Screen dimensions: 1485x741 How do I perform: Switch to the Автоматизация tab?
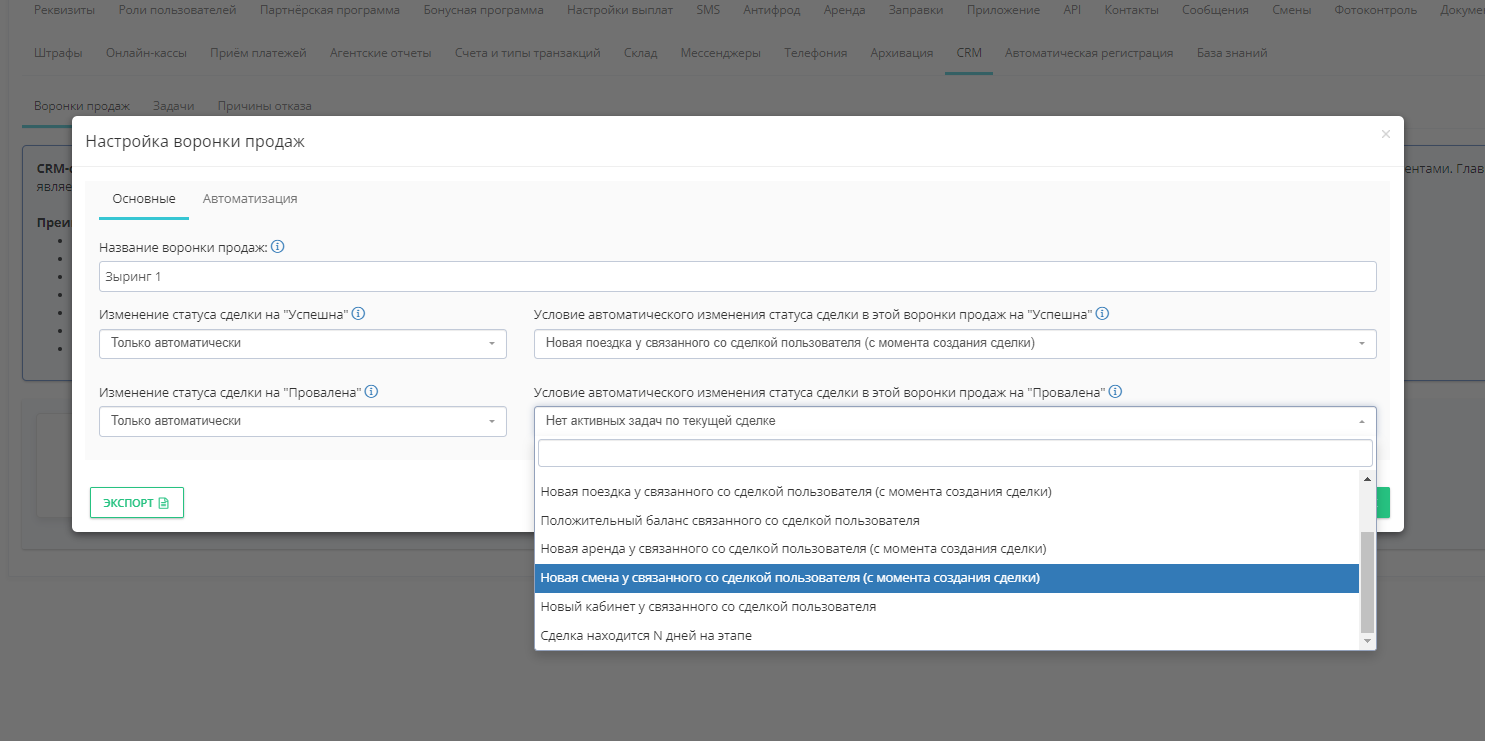(250, 198)
